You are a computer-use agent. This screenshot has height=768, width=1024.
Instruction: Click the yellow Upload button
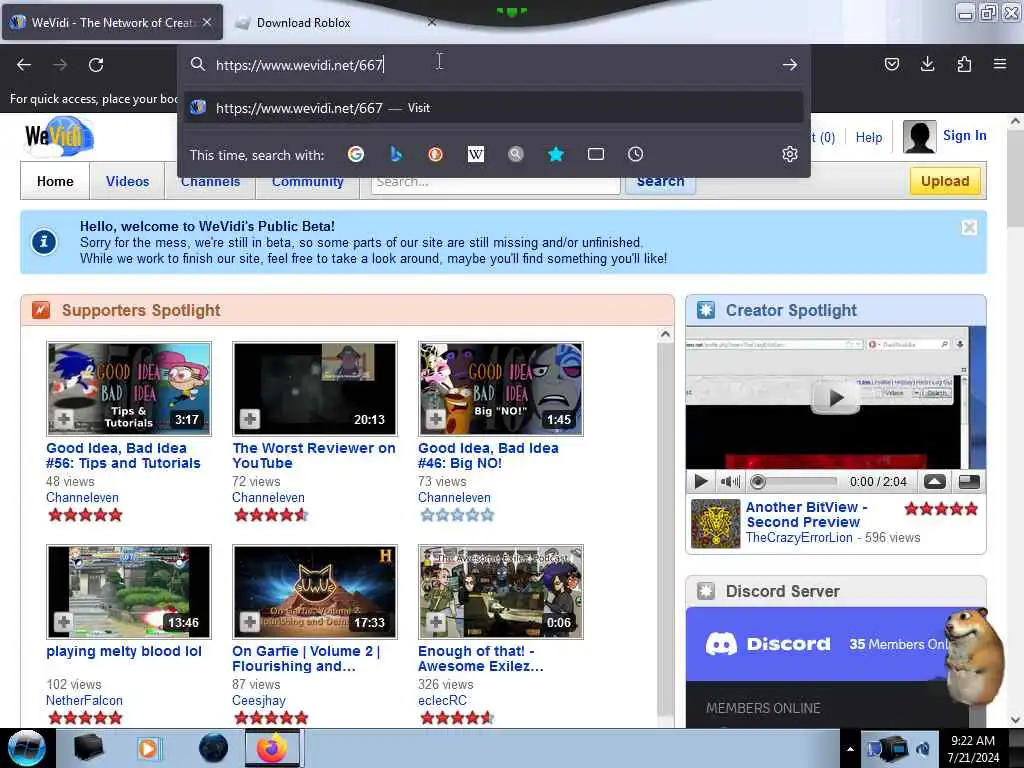(945, 181)
